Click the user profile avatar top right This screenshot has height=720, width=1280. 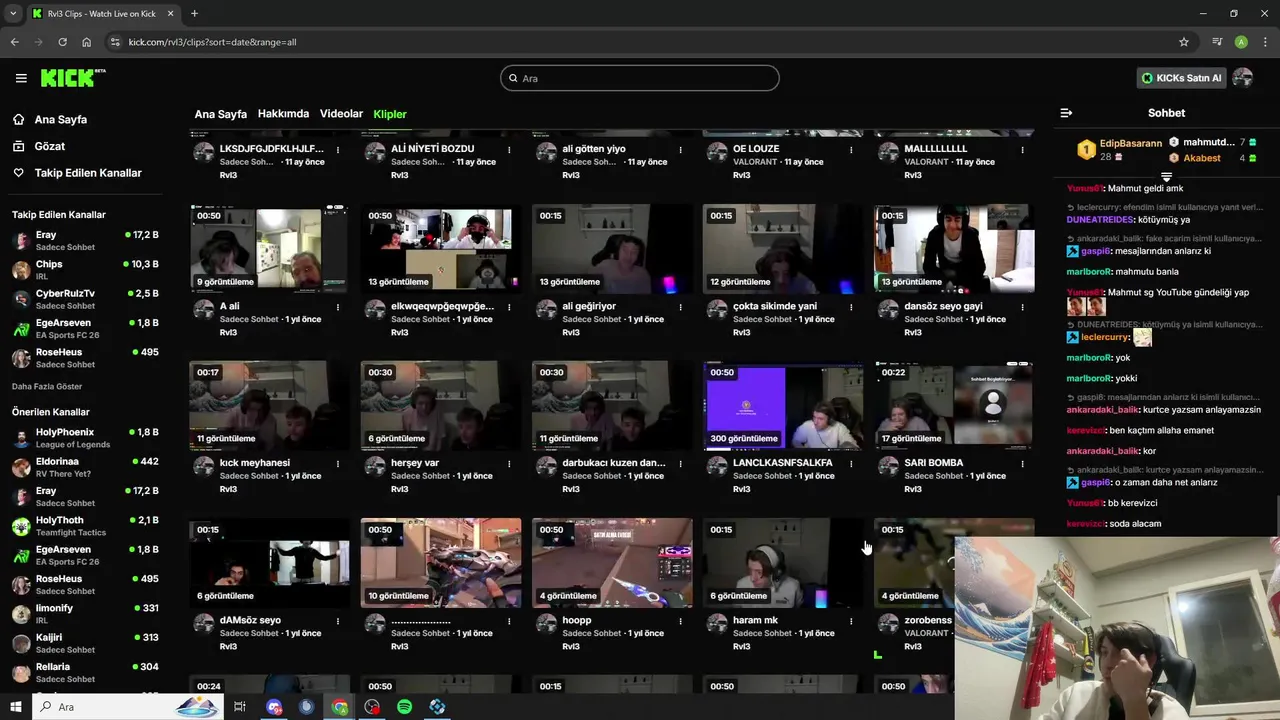[x=1243, y=78]
